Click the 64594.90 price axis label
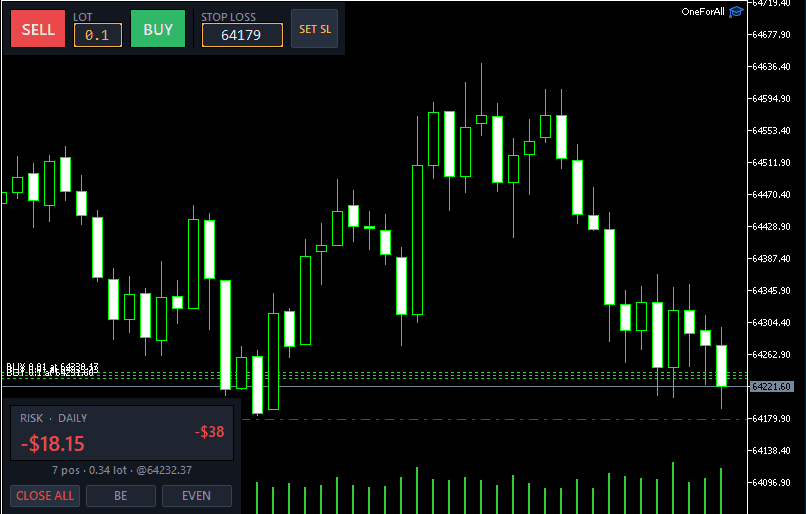 point(771,98)
